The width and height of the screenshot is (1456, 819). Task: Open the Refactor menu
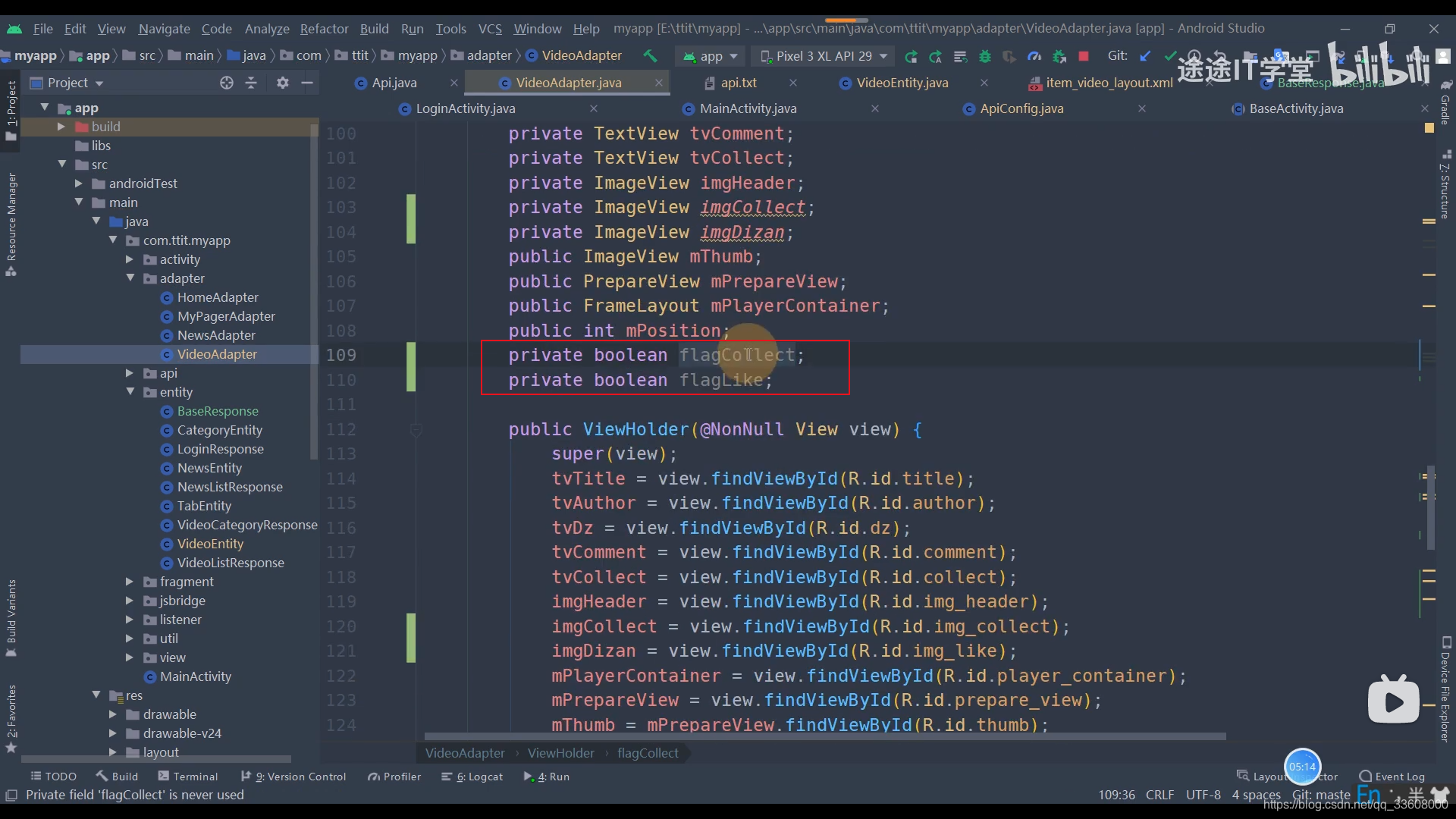click(x=324, y=29)
